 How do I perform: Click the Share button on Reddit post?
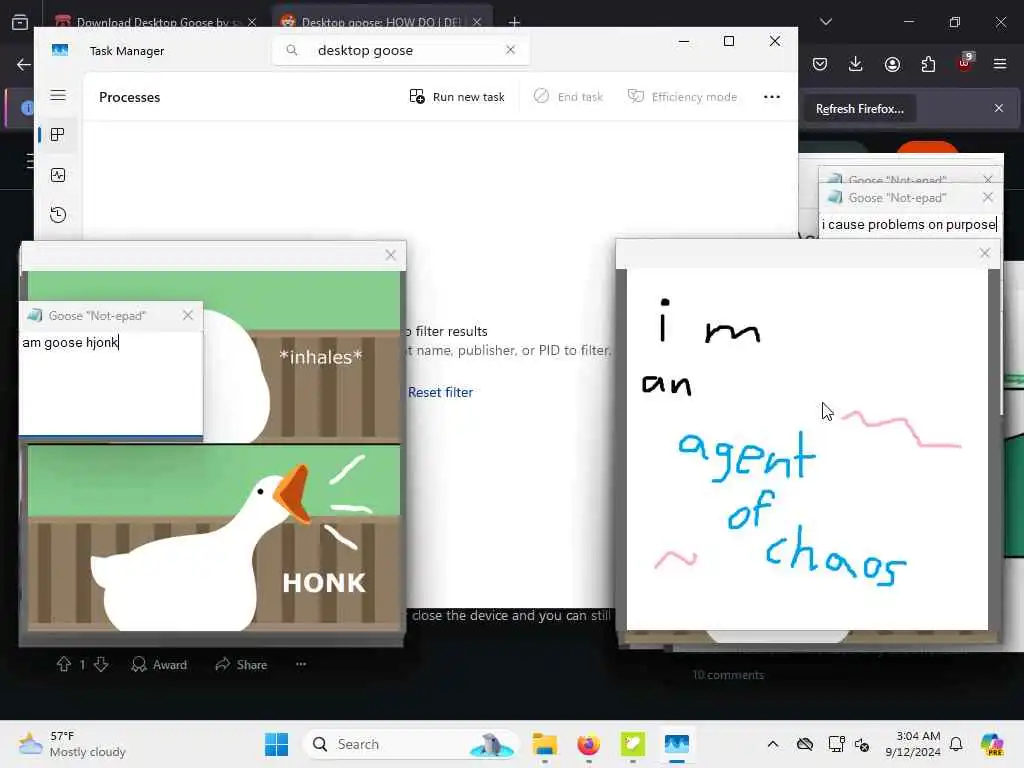pyautogui.click(x=241, y=665)
